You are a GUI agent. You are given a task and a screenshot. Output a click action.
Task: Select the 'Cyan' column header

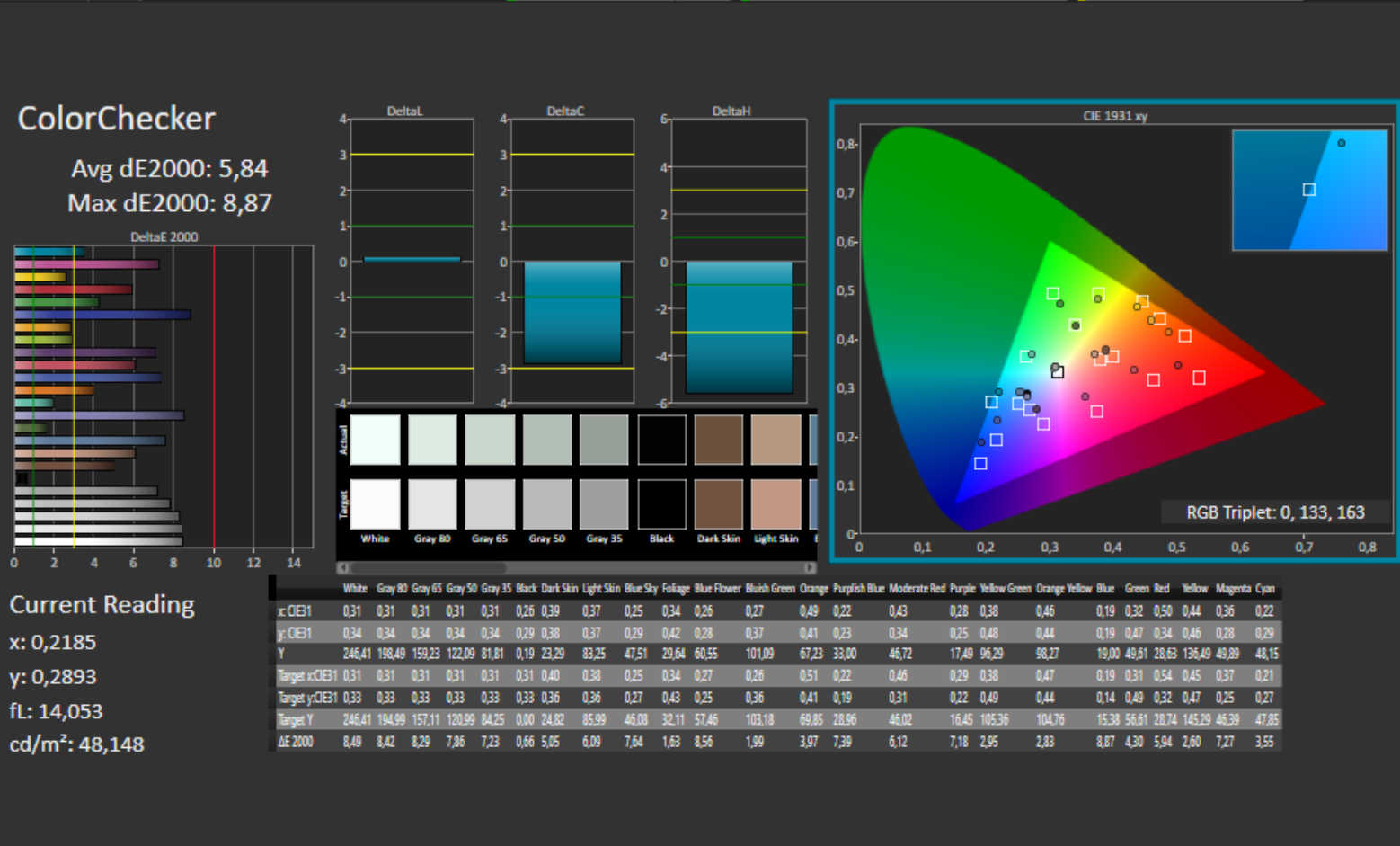(1265, 589)
